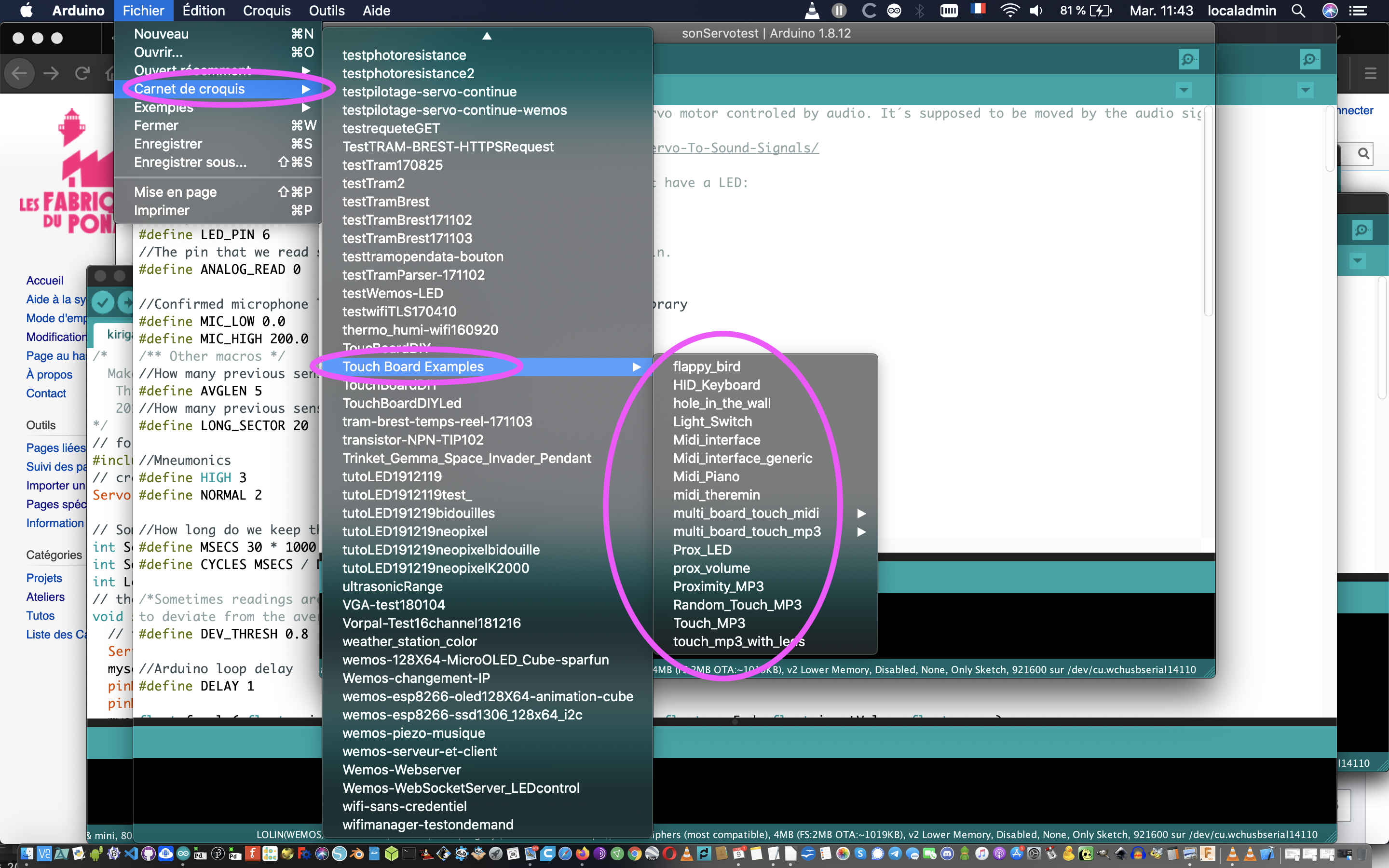Expand multi_board_touch_mp3 submenu
The width and height of the screenshot is (1389, 868).
[x=765, y=531]
